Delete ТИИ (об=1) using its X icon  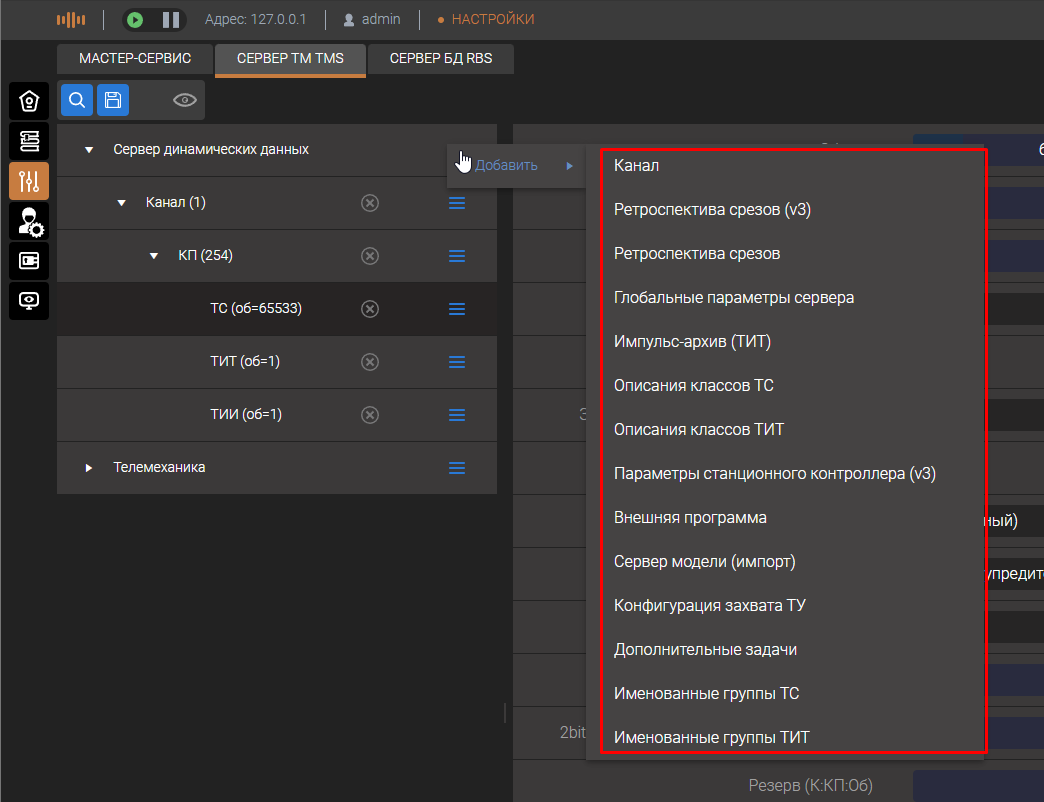click(369, 415)
